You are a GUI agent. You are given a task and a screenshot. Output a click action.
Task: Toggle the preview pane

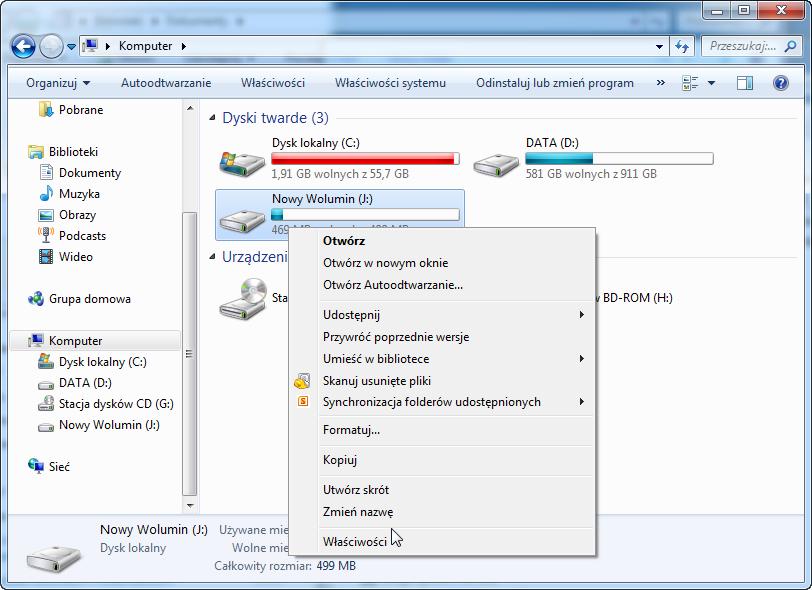(745, 83)
